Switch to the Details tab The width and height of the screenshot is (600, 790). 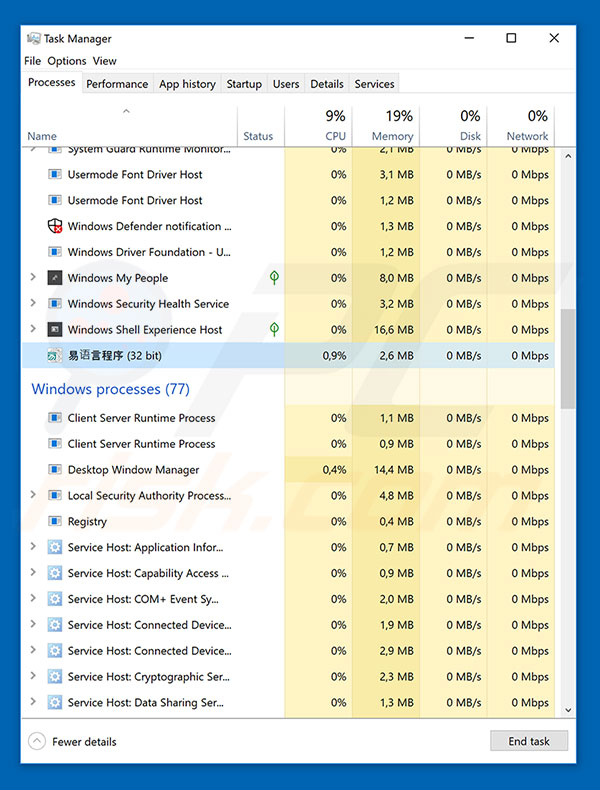tap(326, 84)
